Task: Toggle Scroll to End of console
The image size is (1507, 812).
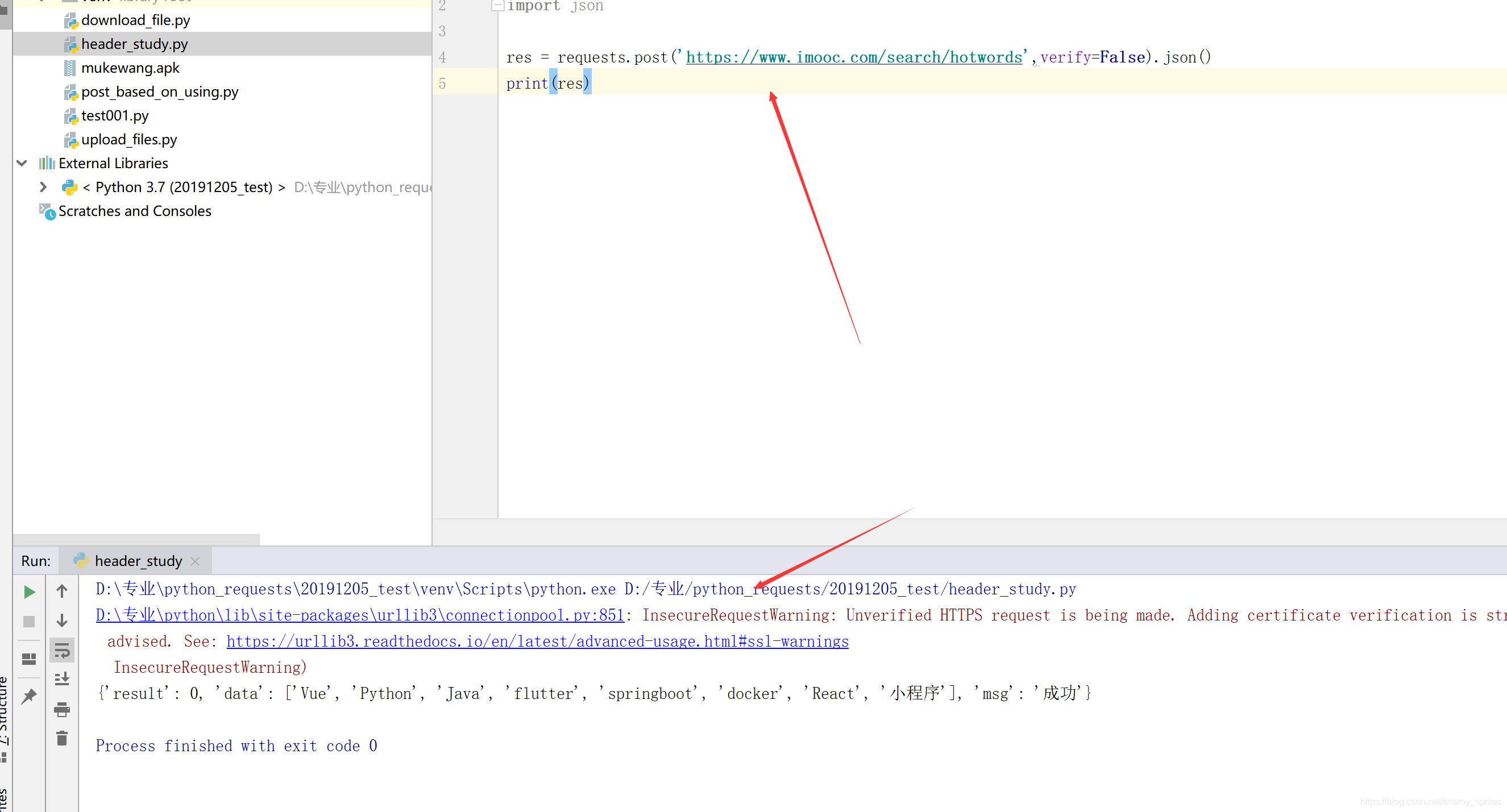Action: point(62,678)
